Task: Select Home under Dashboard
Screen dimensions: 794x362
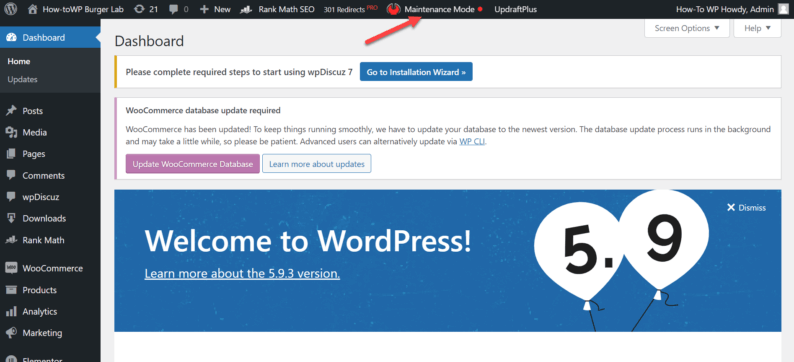Action: click(x=19, y=61)
